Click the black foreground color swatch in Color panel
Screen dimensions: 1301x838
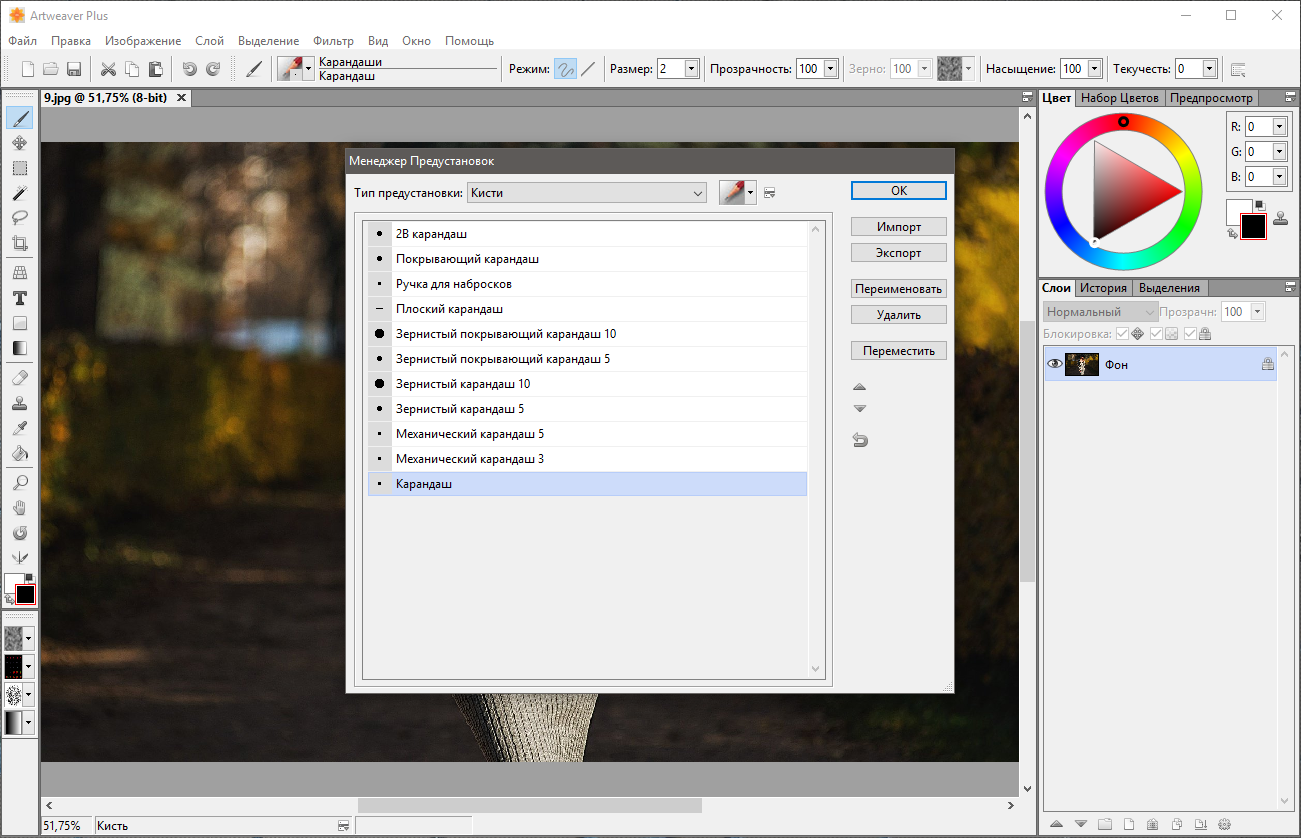(x=1253, y=227)
